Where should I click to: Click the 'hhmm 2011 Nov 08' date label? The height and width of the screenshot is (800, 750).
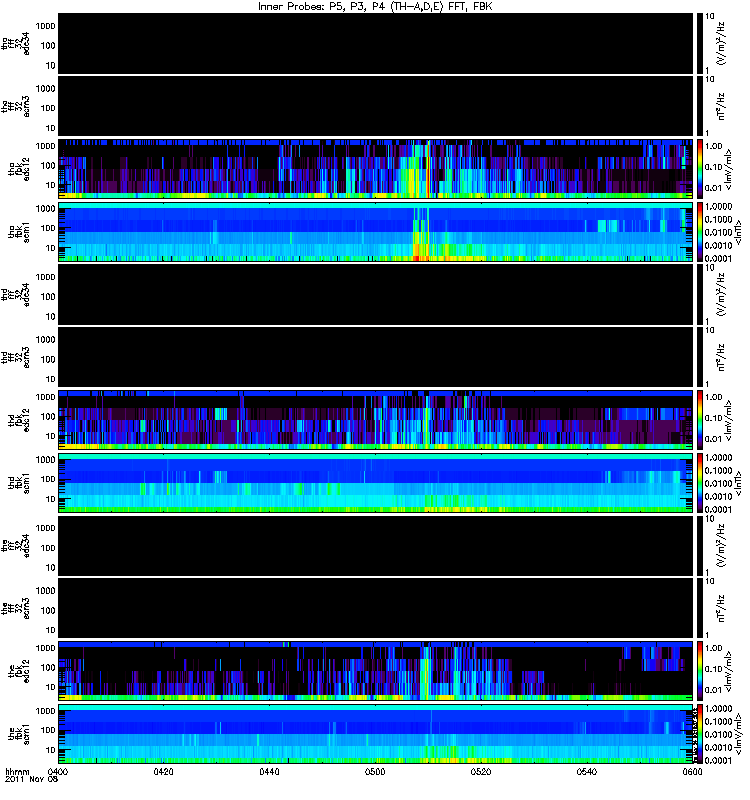(31, 775)
